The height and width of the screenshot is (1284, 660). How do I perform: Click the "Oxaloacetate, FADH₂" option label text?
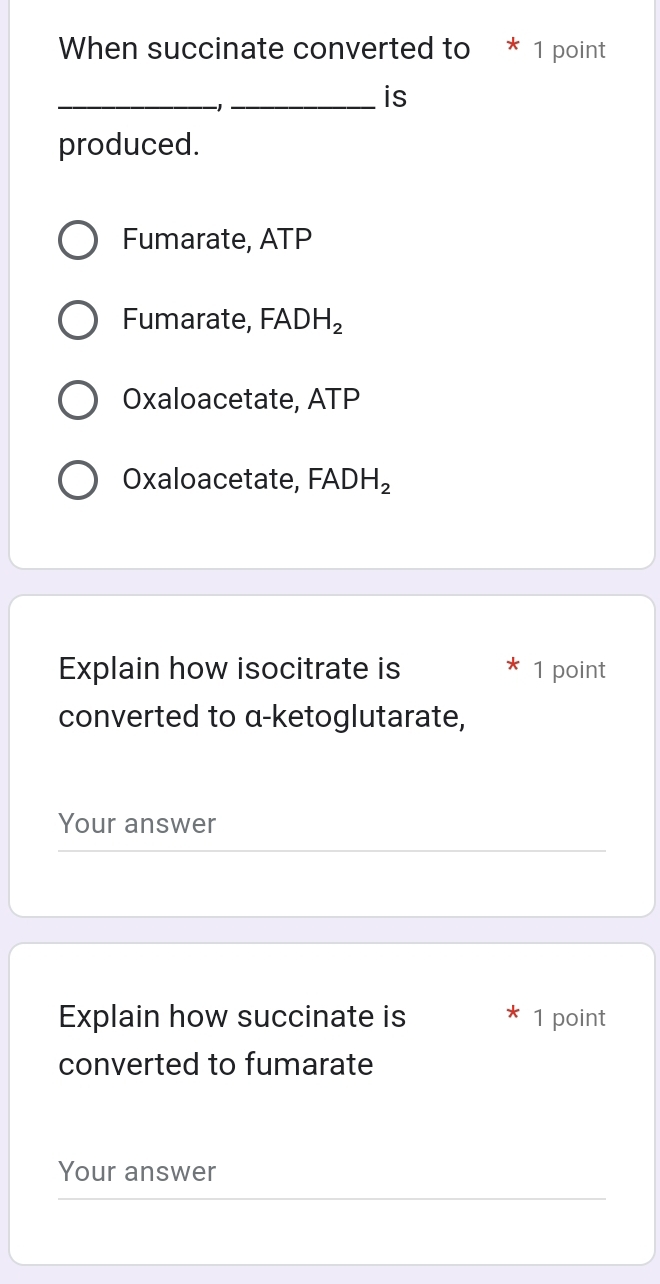pos(256,480)
